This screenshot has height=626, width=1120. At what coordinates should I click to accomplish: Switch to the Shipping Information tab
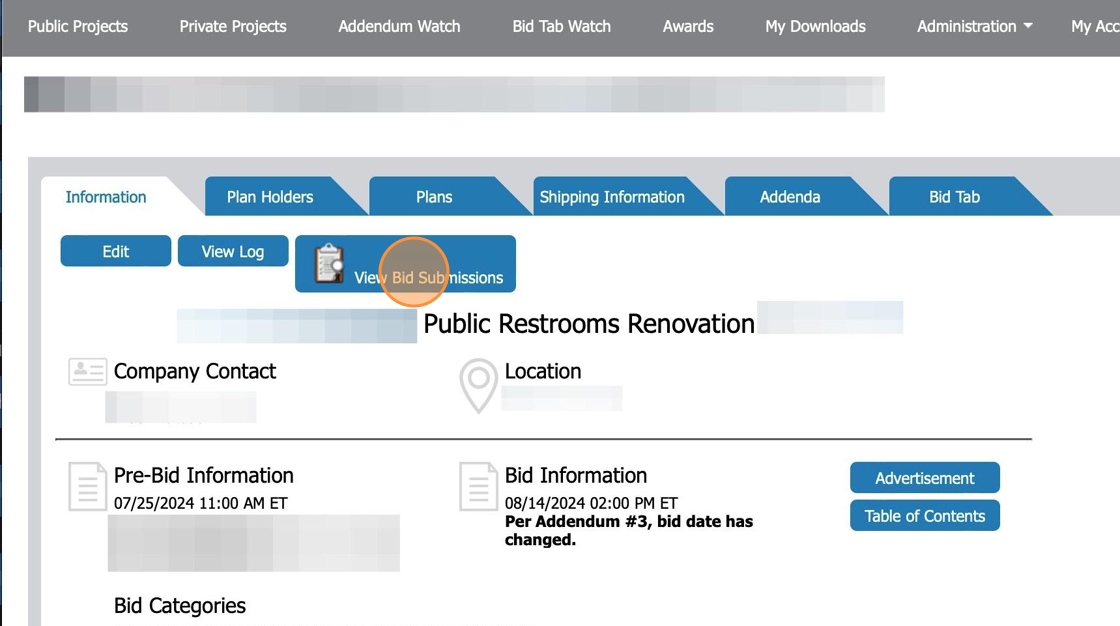point(612,196)
